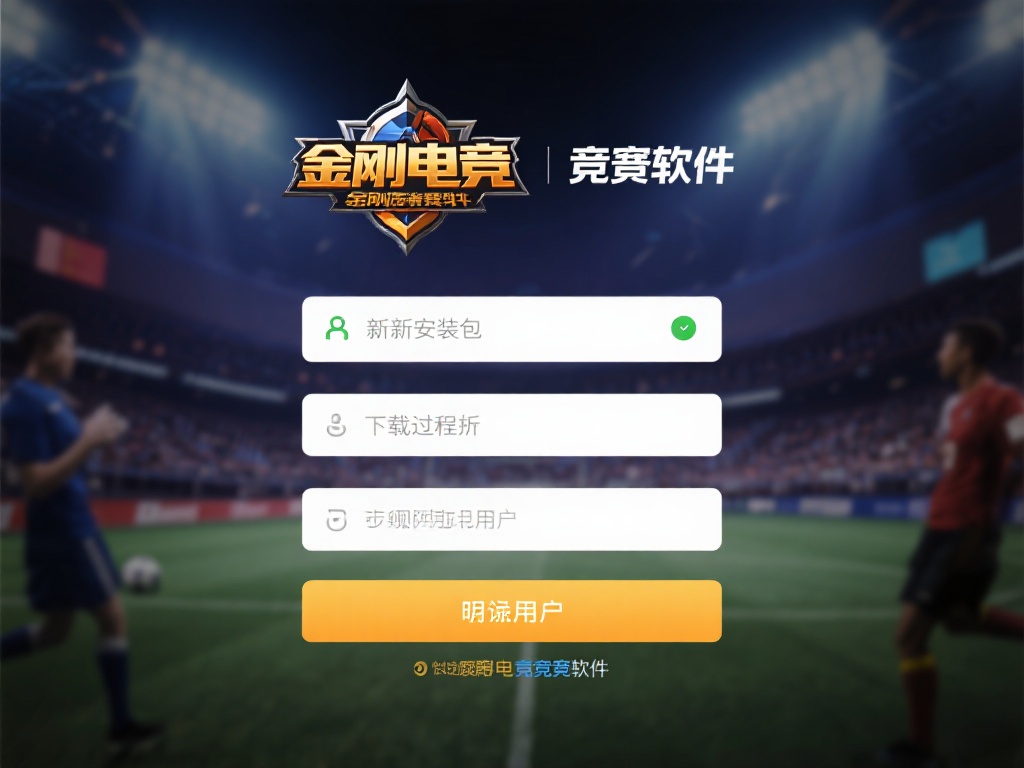Click the teal banner in the right stands
1024x768 pixels.
pyautogui.click(x=954, y=251)
